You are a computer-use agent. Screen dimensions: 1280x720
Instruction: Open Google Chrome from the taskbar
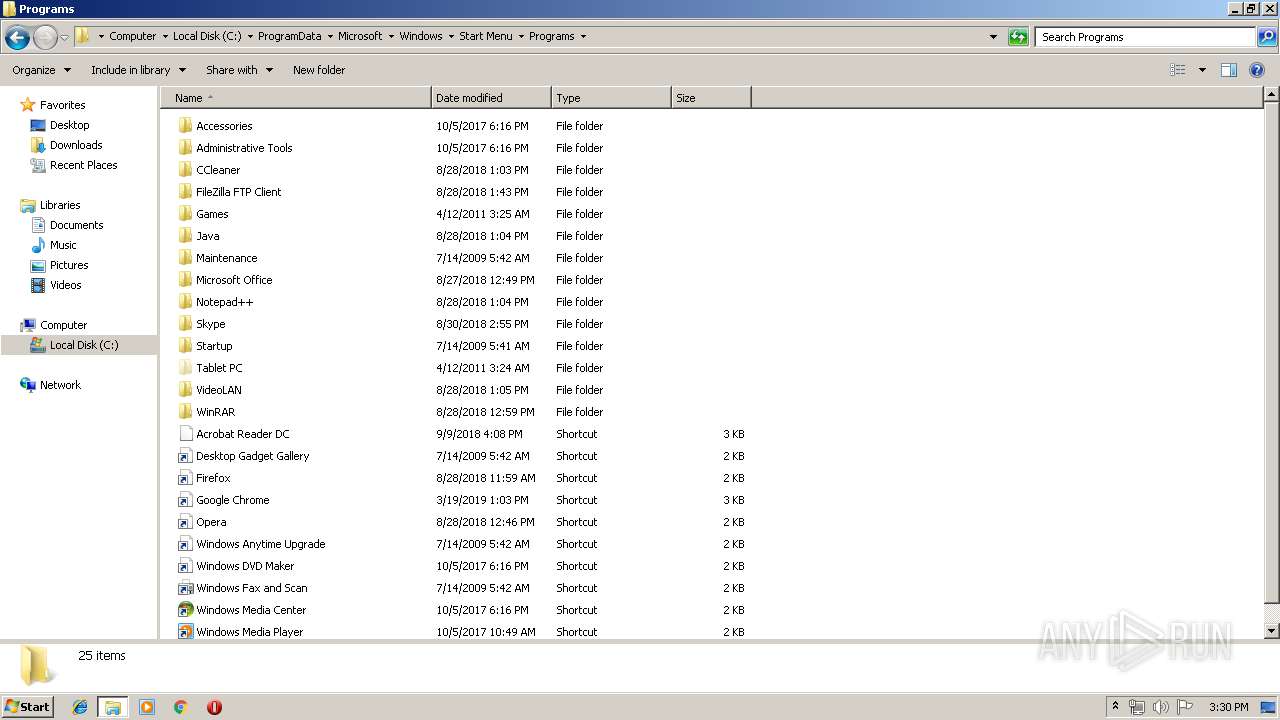point(181,707)
